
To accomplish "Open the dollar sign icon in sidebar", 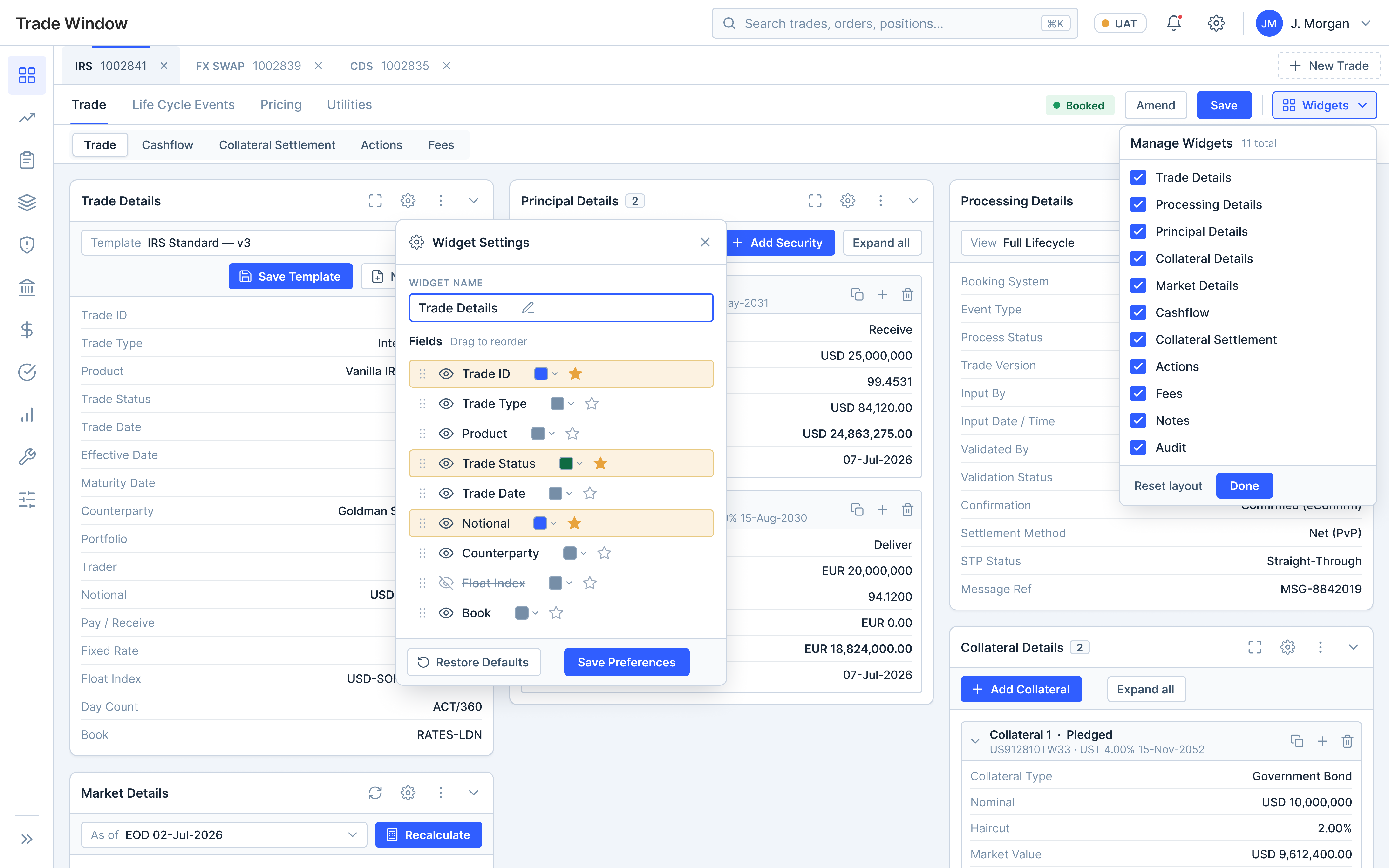I will [x=27, y=330].
